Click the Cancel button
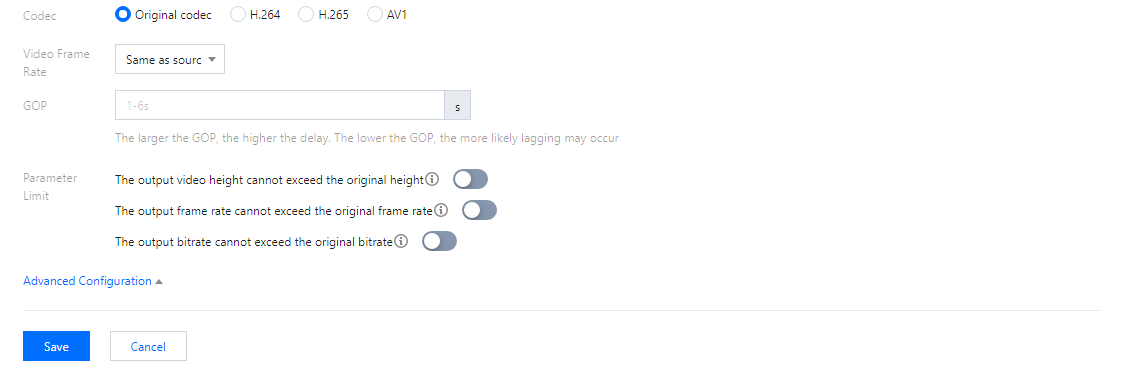 tap(148, 346)
